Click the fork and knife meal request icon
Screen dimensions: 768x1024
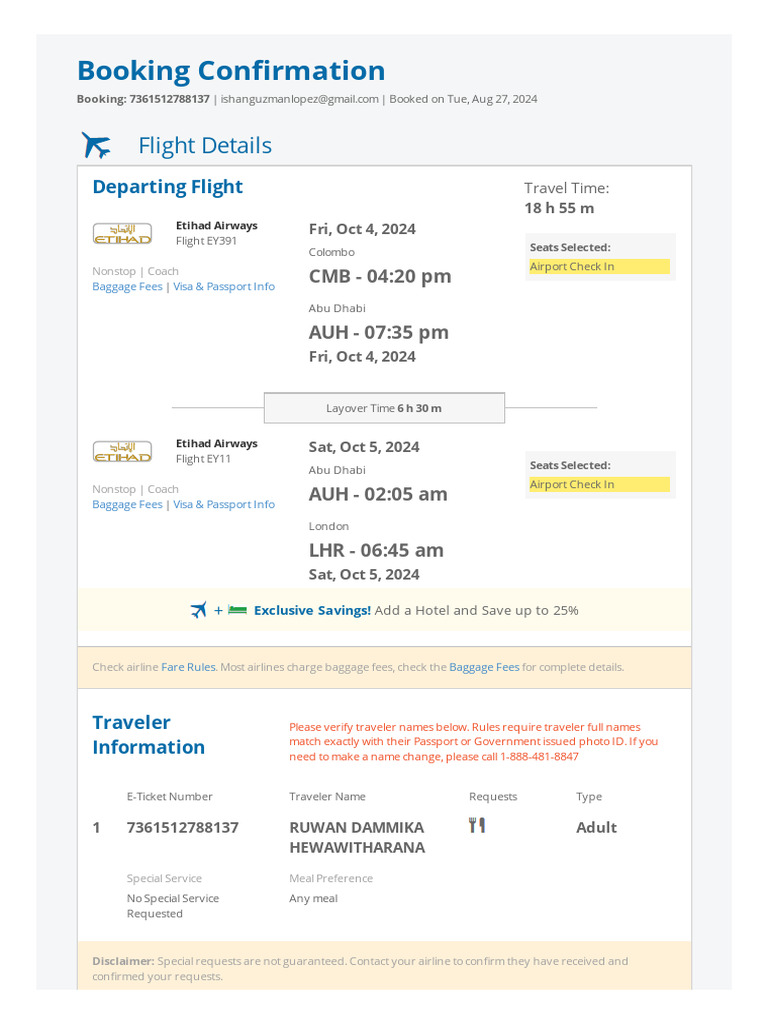[477, 825]
